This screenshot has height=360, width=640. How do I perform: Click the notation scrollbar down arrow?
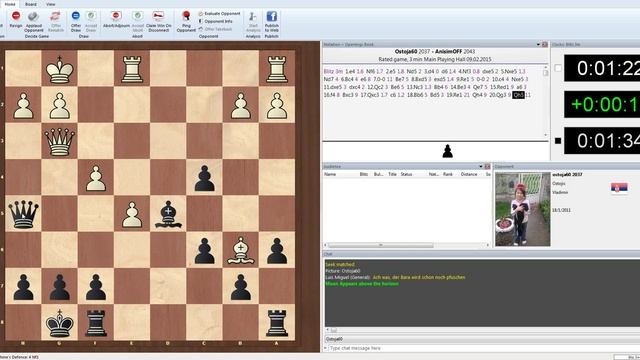545,135
